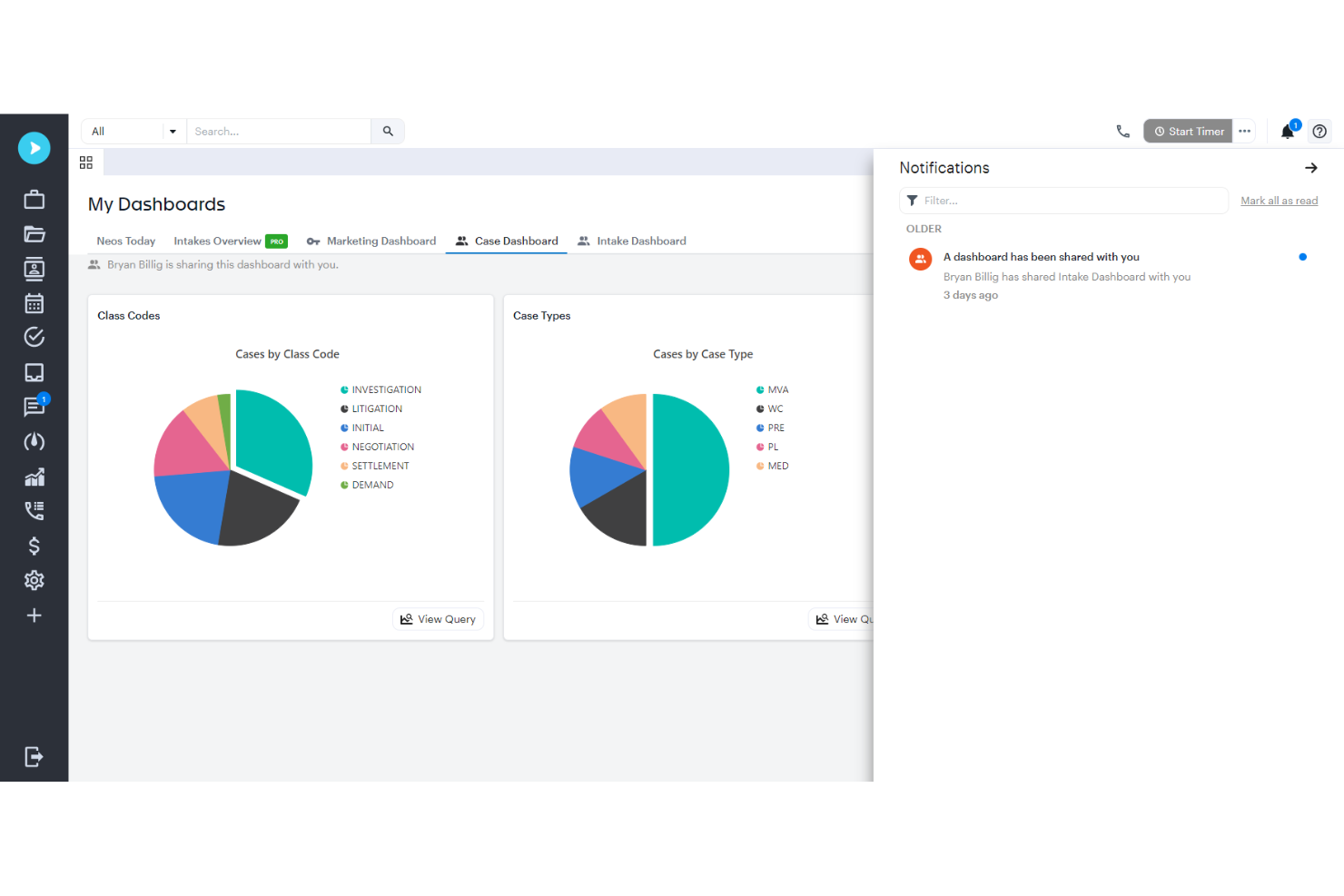Image resolution: width=1344 pixels, height=896 pixels.
Task: Close notifications panel with arrow icon
Action: coord(1311,168)
